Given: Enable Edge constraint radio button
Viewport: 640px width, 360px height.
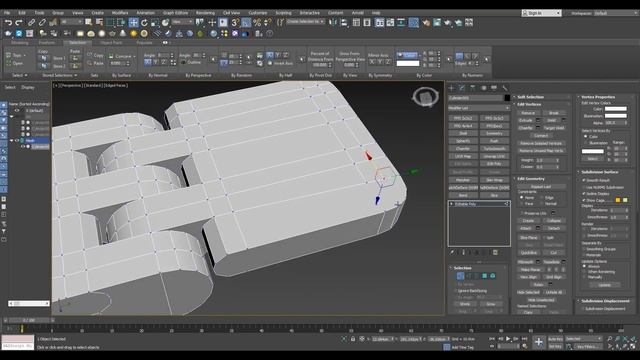Looking at the screenshot, I should click(x=542, y=198).
